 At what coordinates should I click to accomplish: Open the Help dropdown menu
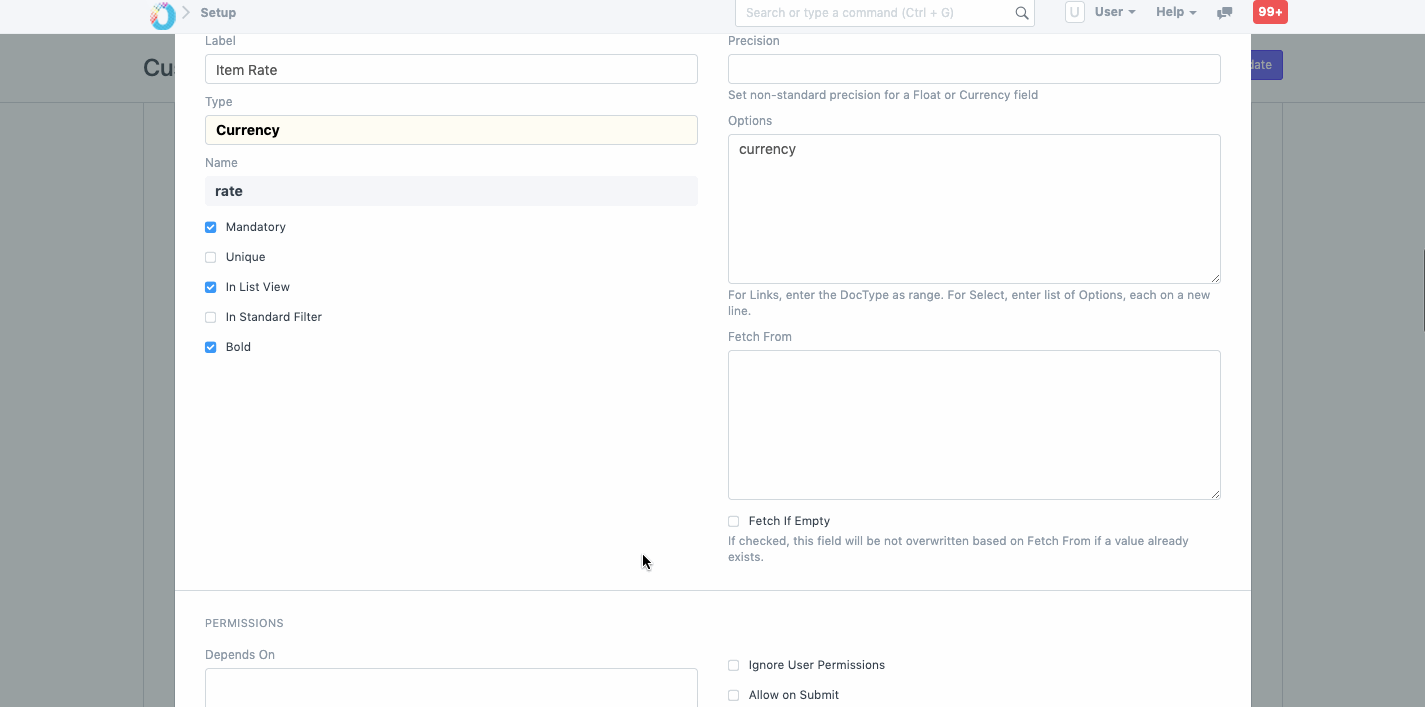point(1176,12)
